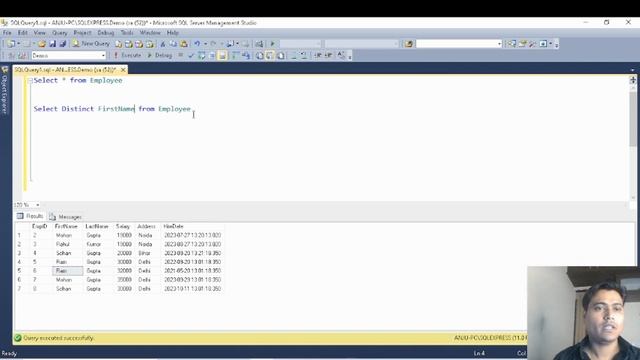Switch output to Results to File
Image resolution: width=640 pixels, height=360 pixels.
281,56
